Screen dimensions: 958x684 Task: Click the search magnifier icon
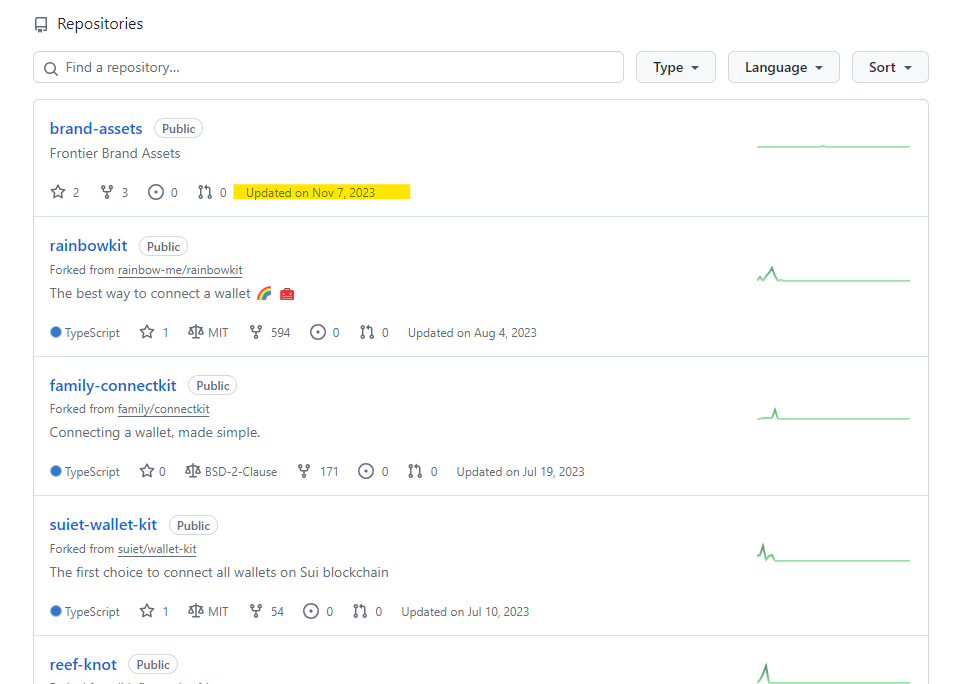click(x=51, y=68)
